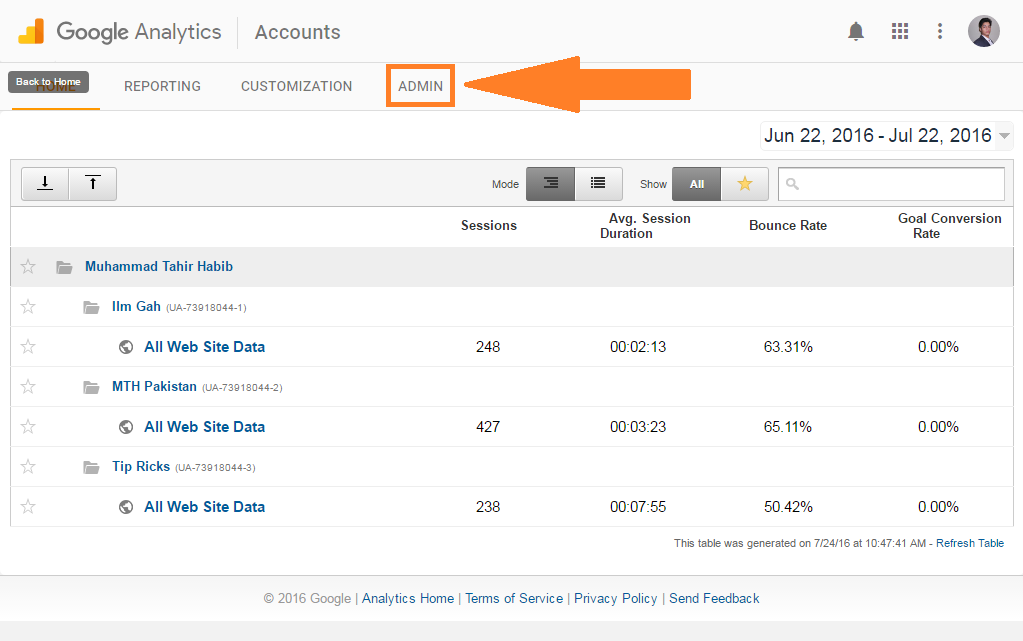Open the REPORTING tab

[x=162, y=86]
